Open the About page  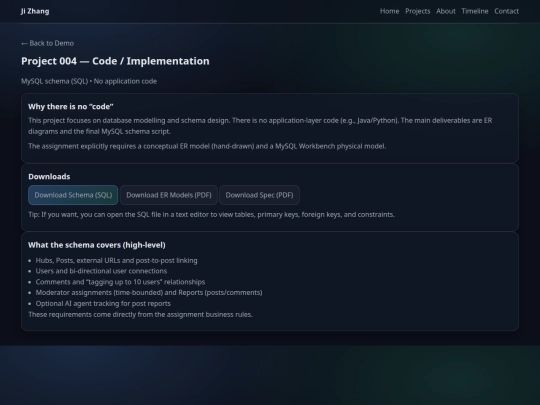coord(446,11)
